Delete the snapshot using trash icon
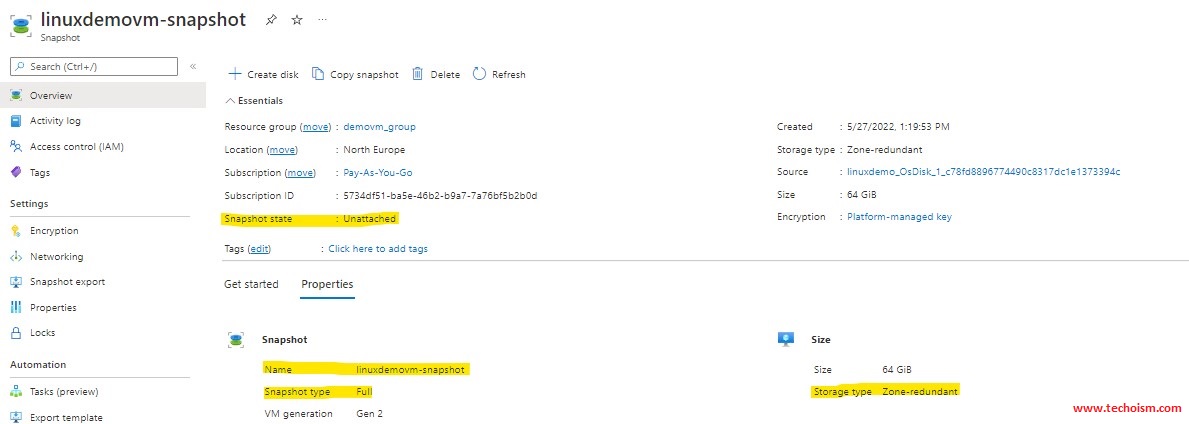Image resolution: width=1189 pixels, height=424 pixels. 417,74
